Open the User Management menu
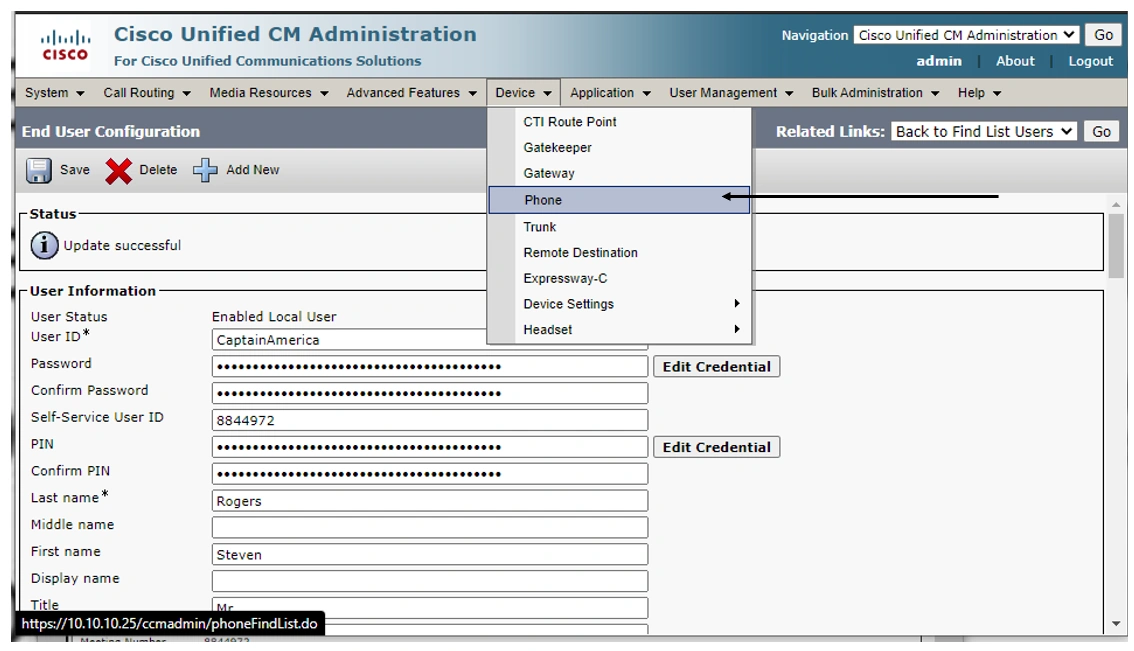Viewport: 1134px width, 651px height. (730, 93)
